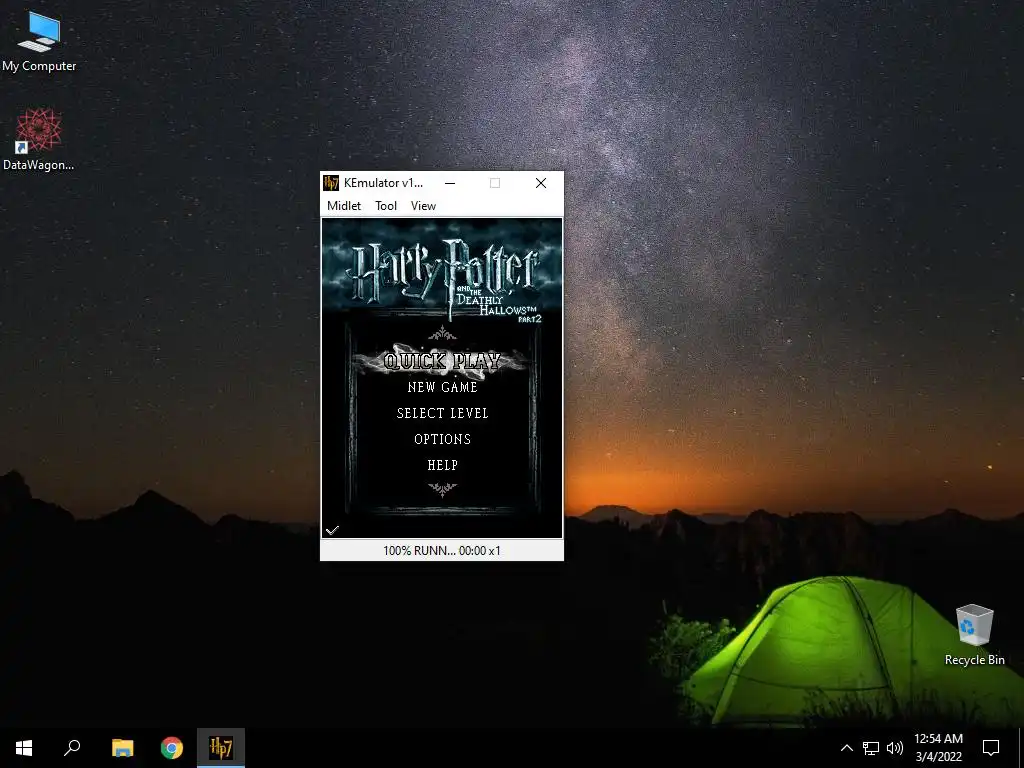Screen dimensions: 1024x768
Task: Minimize the KEmulator window
Action: click(x=449, y=183)
